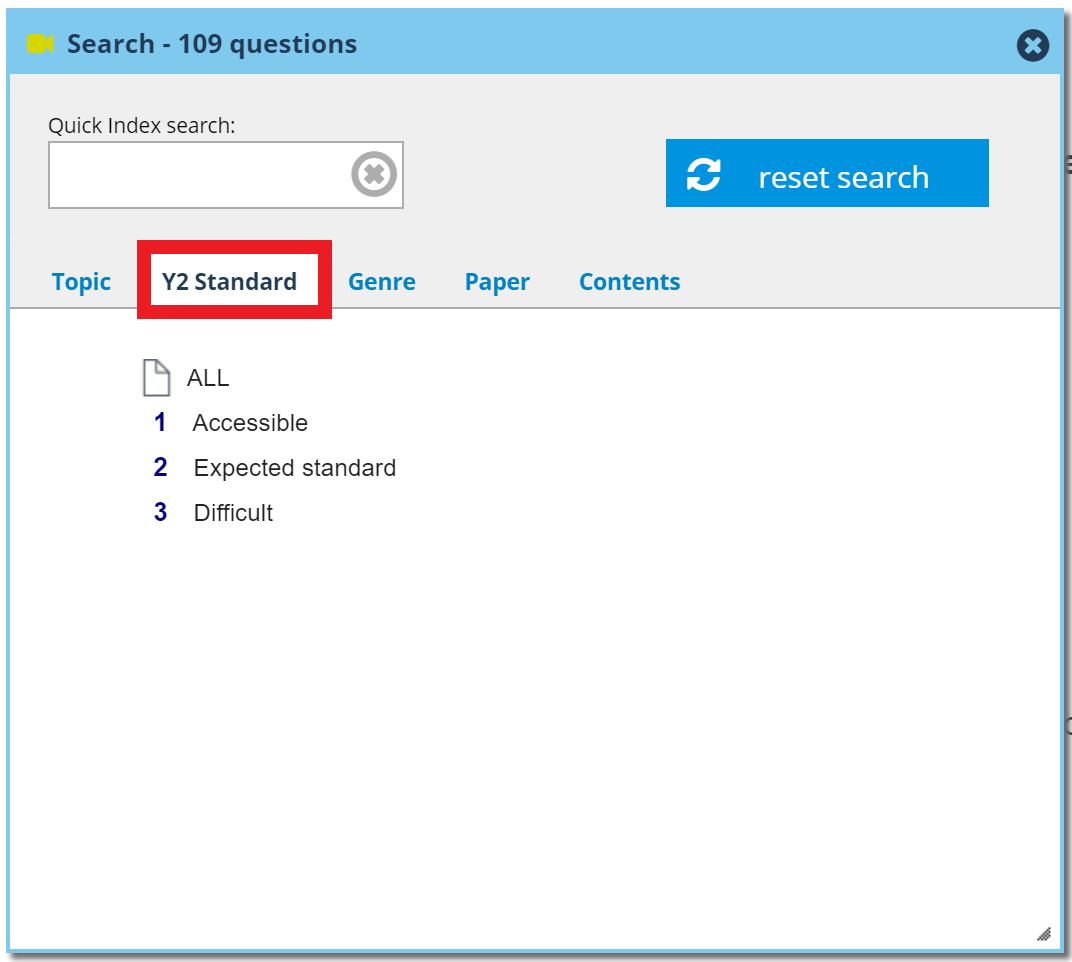Screen dimensions: 1072x962
Task: Filter by Accessible standard
Action: (250, 423)
